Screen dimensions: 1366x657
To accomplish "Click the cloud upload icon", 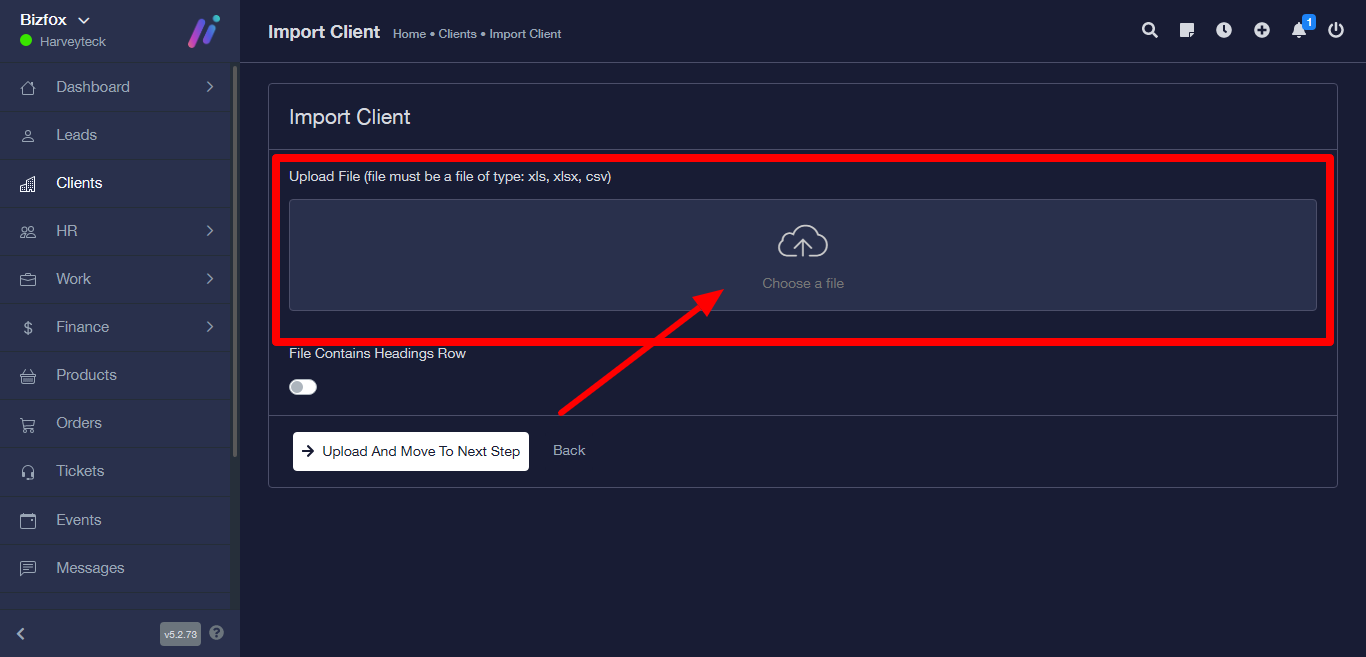I will point(802,243).
